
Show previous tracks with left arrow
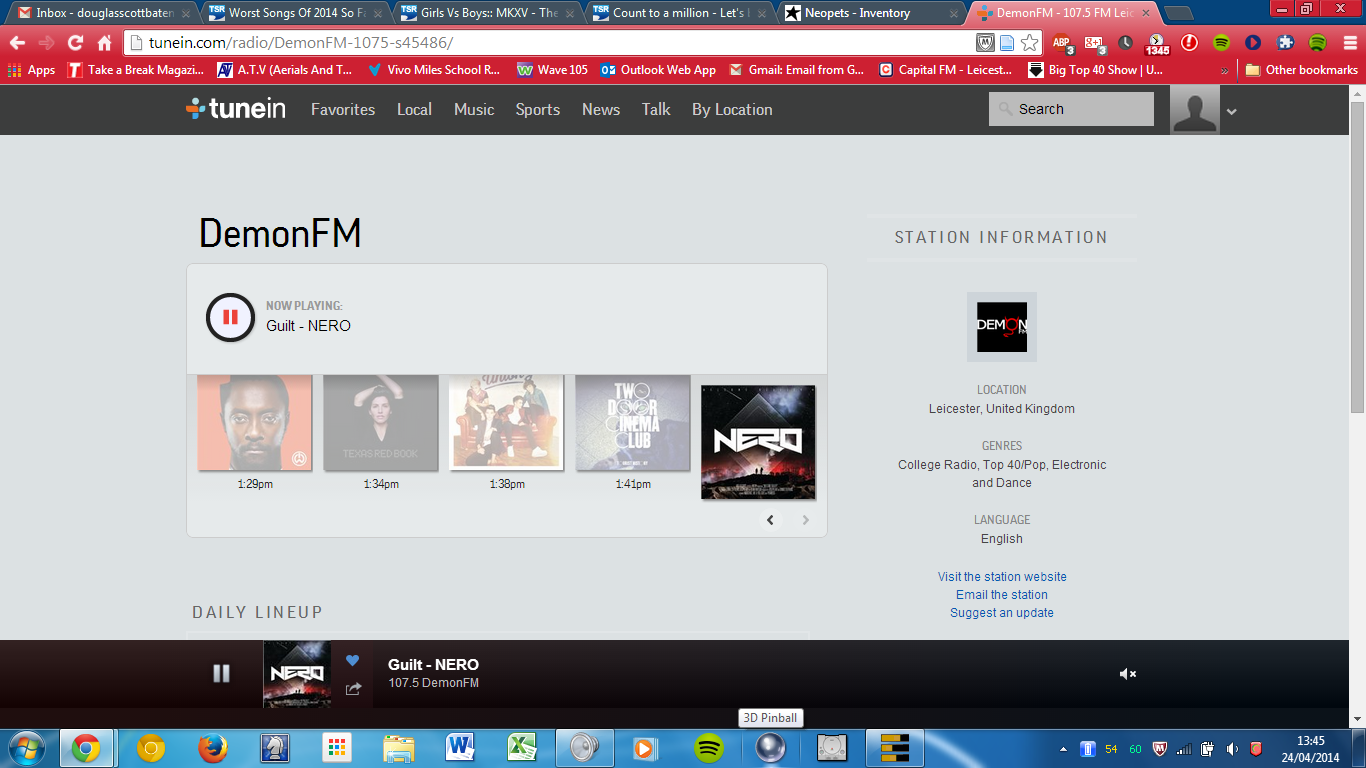pos(770,520)
